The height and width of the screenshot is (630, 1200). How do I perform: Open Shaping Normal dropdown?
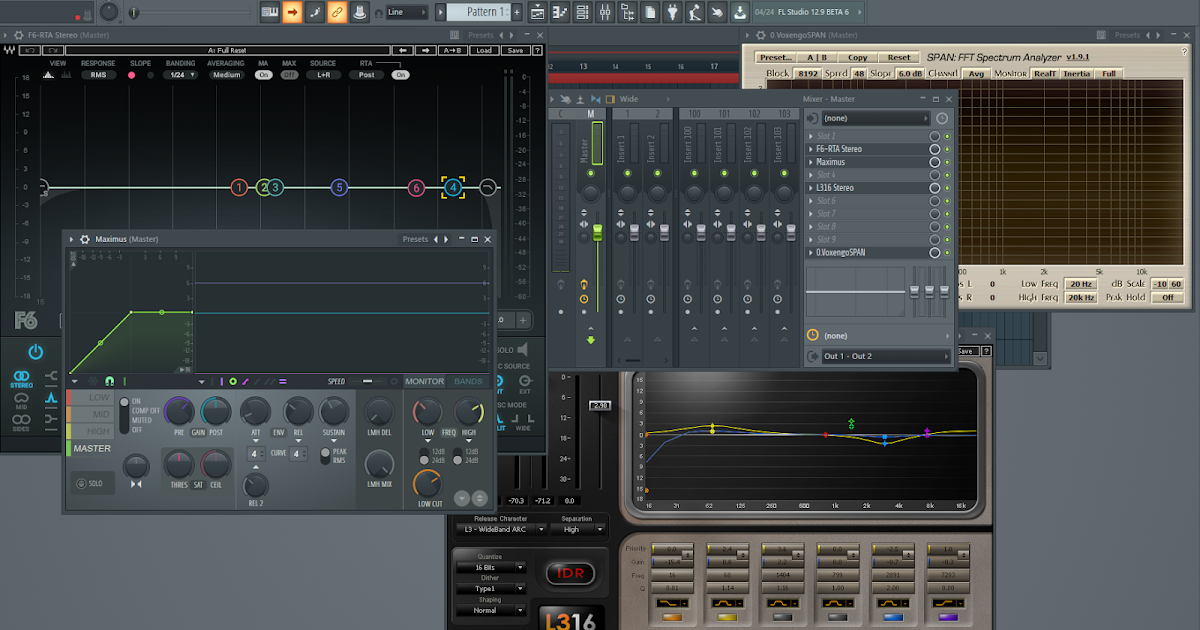(x=491, y=610)
